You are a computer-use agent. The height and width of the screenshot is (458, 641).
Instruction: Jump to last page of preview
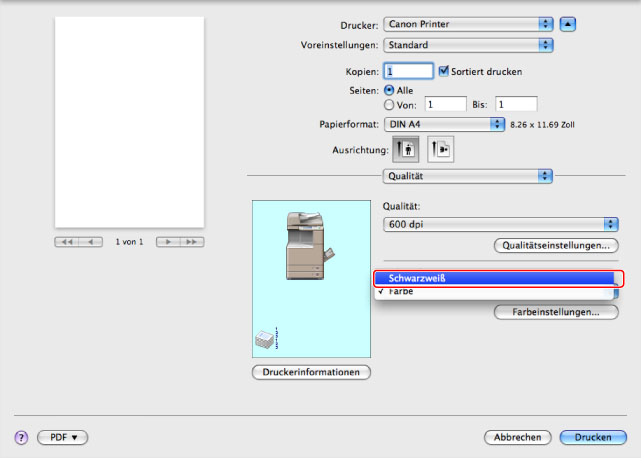coord(191,242)
